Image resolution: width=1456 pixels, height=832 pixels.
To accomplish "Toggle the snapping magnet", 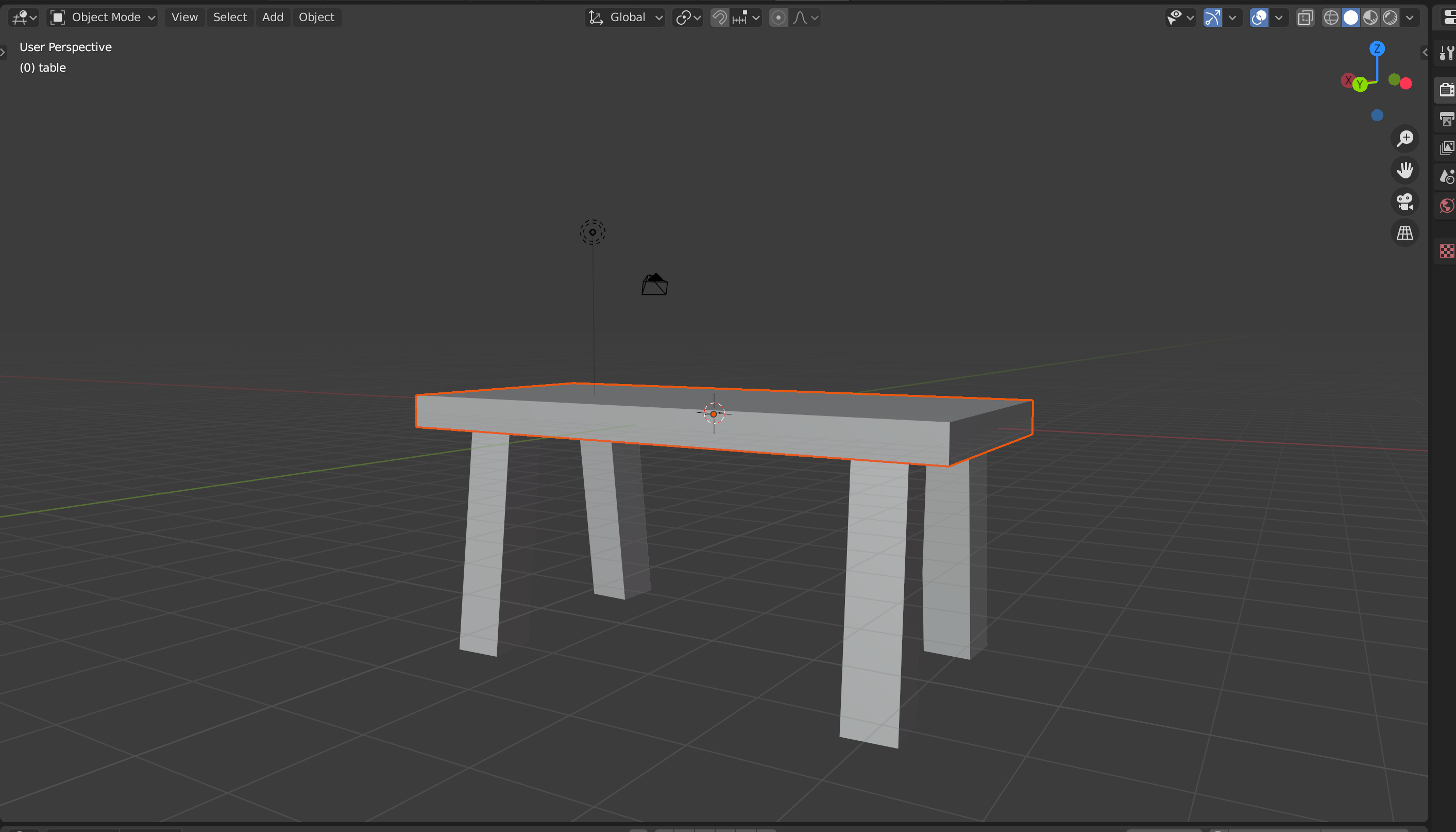I will tap(719, 18).
